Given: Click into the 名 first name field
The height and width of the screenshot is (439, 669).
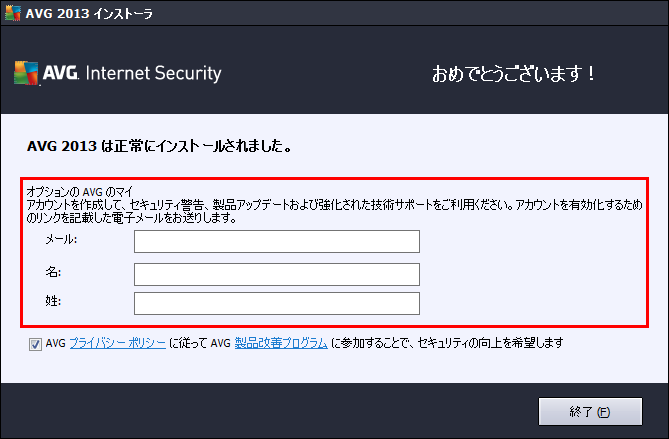Looking at the screenshot, I should [x=277, y=274].
